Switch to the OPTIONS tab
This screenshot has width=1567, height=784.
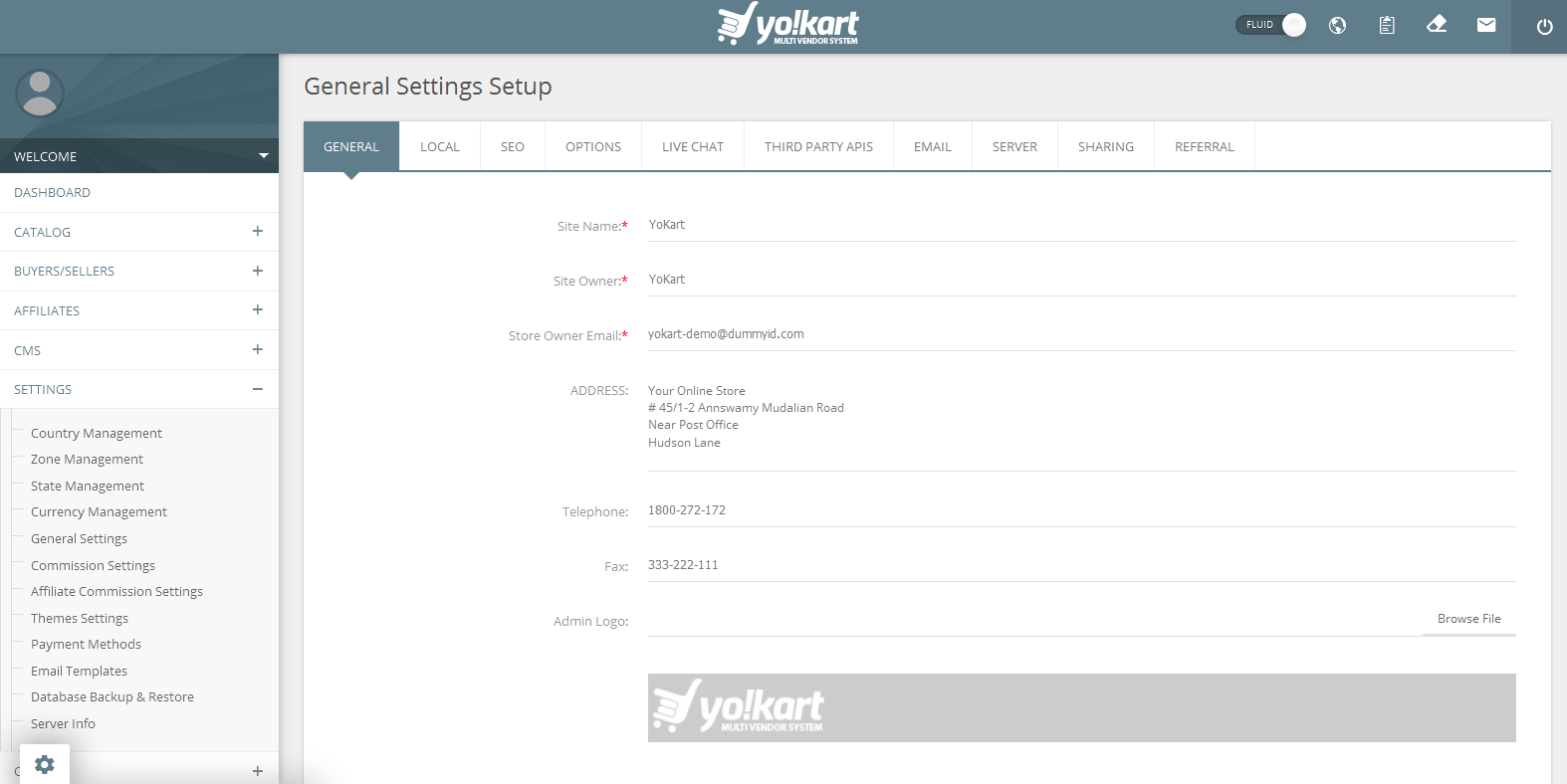[593, 146]
